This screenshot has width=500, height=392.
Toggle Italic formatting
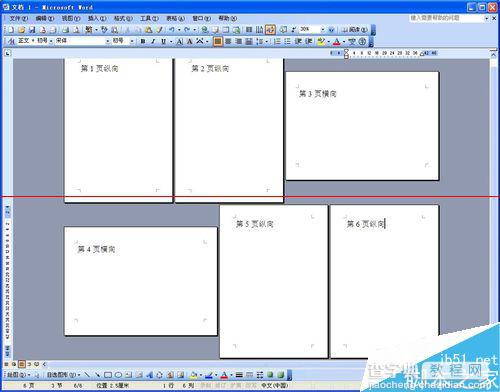coord(153,41)
